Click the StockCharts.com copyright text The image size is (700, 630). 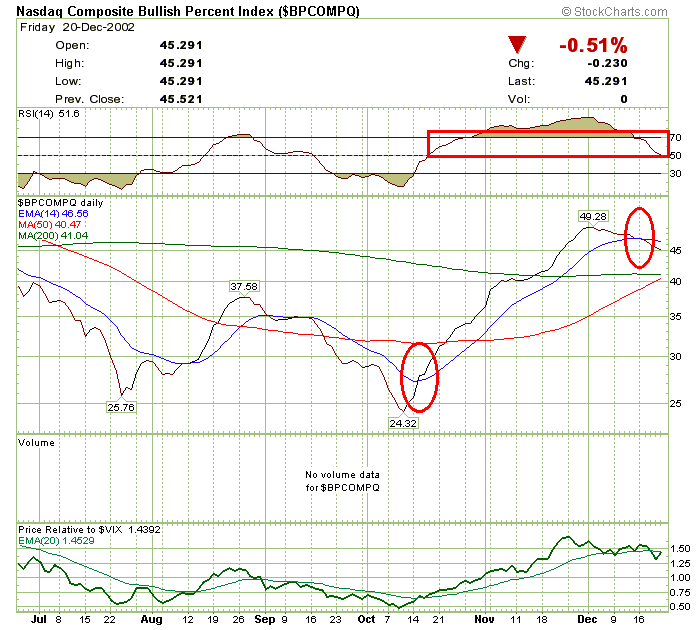(614, 12)
